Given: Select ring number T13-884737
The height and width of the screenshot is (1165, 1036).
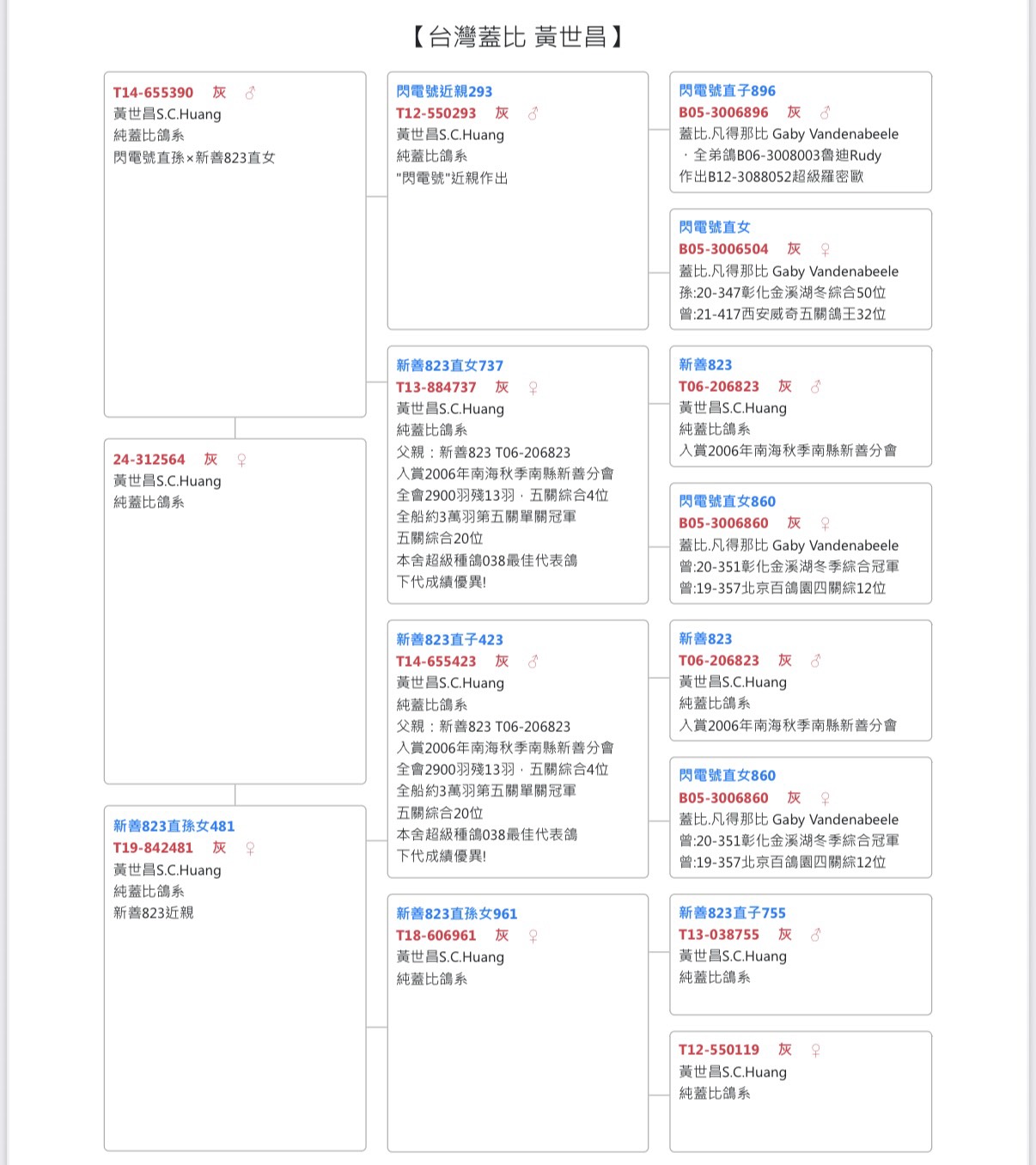Looking at the screenshot, I should point(436,387).
